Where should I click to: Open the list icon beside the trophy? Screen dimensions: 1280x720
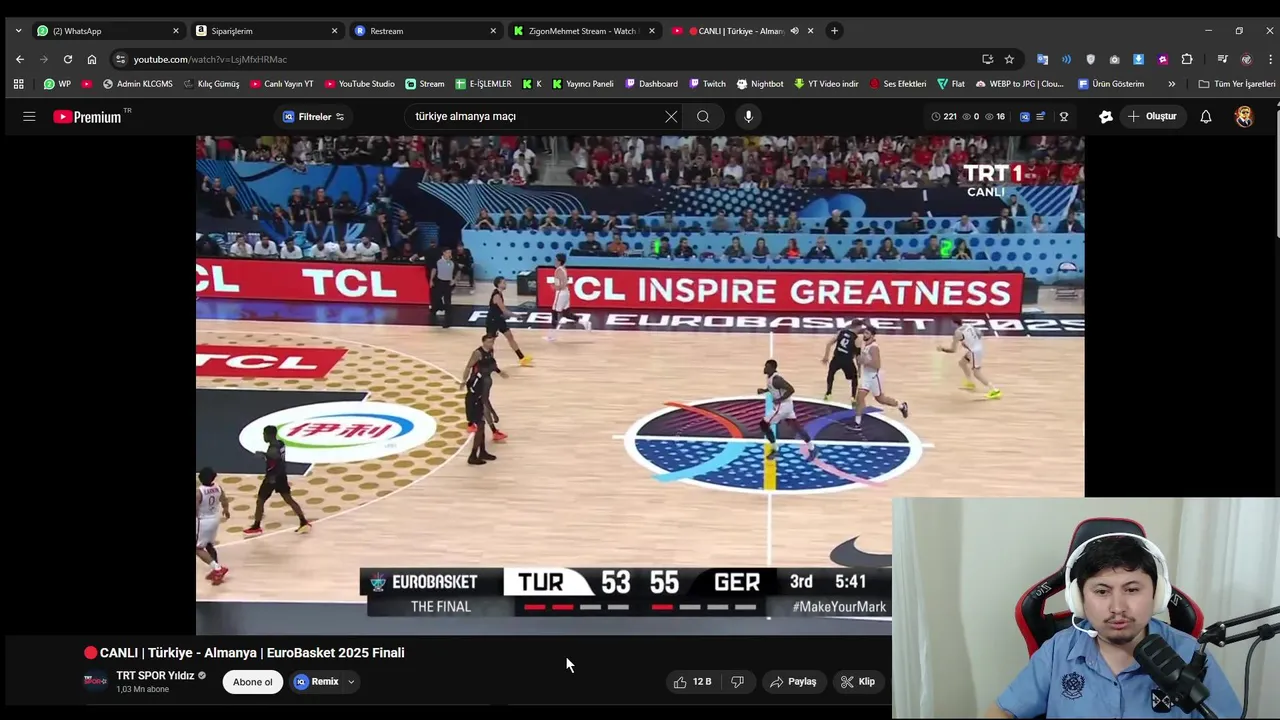tap(1041, 117)
